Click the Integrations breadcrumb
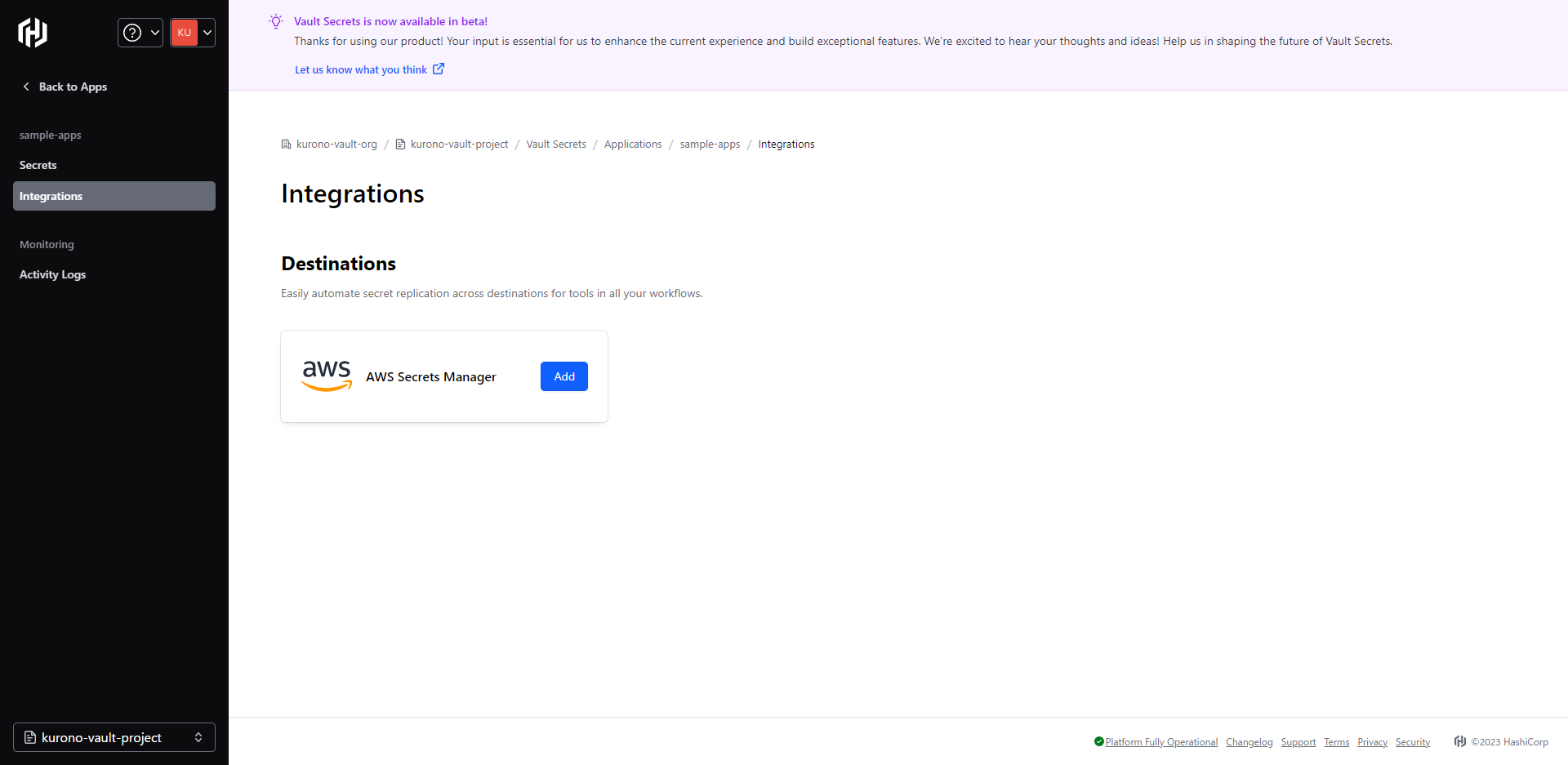 (x=786, y=145)
